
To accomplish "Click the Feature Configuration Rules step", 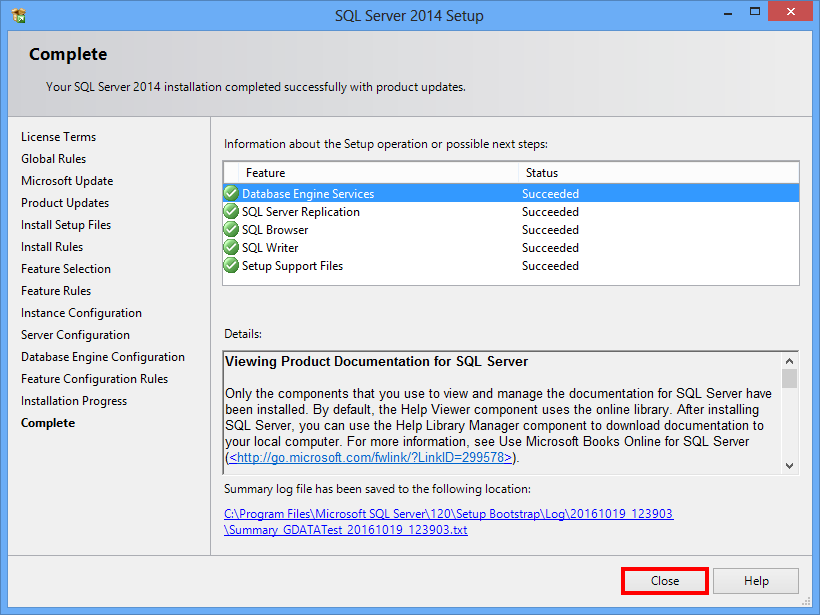I will click(94, 379).
